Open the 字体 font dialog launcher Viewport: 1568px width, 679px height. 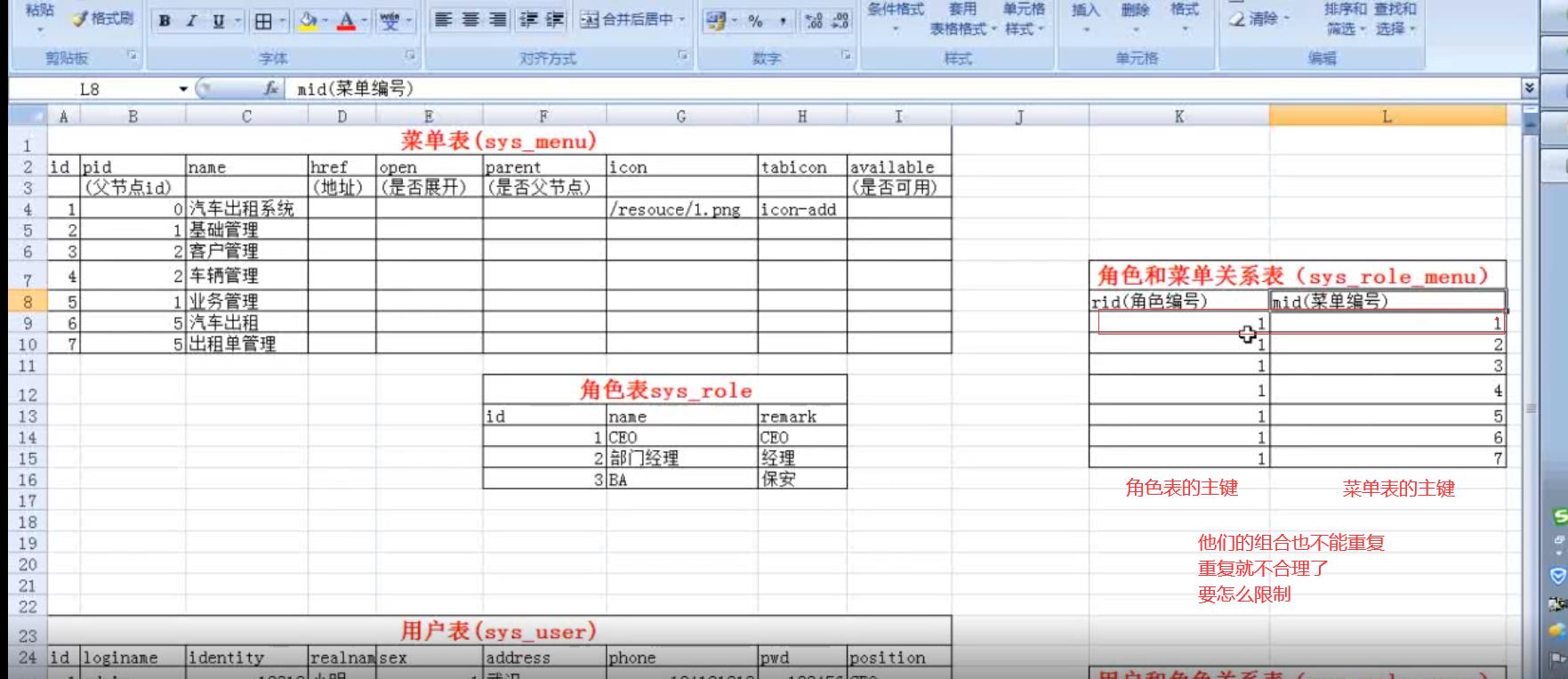click(411, 56)
